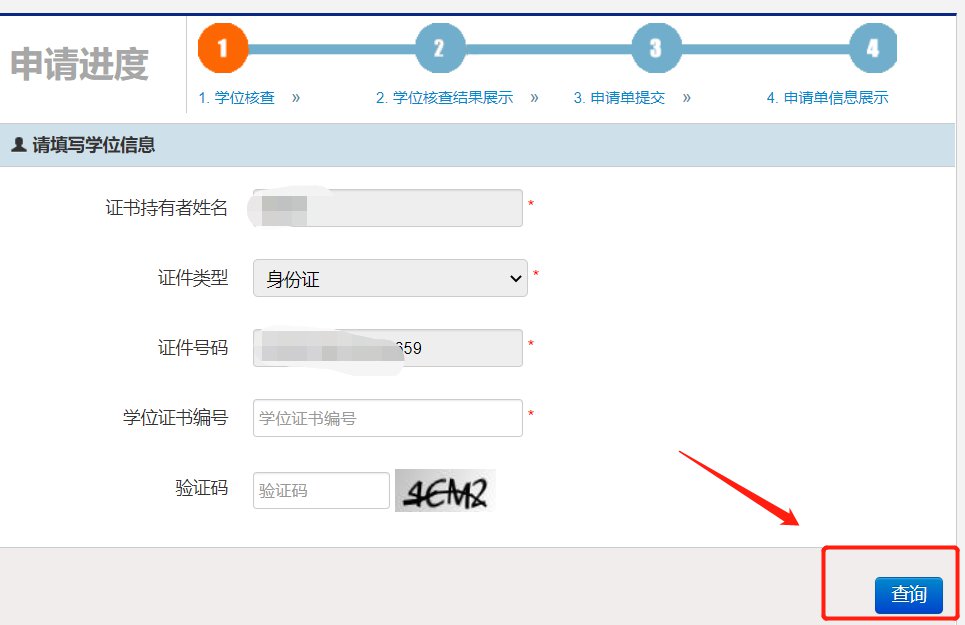The height and width of the screenshot is (625, 965).
Task: Select the 1. 学位核查 step label
Action: [236, 98]
